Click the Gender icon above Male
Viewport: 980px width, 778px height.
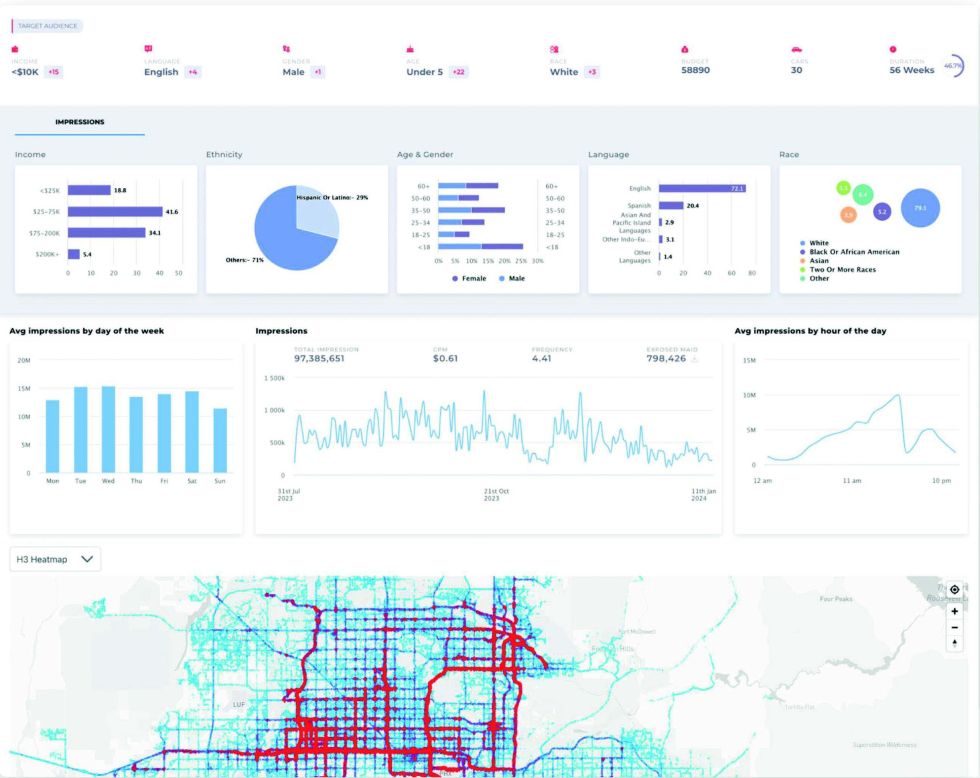point(286,48)
